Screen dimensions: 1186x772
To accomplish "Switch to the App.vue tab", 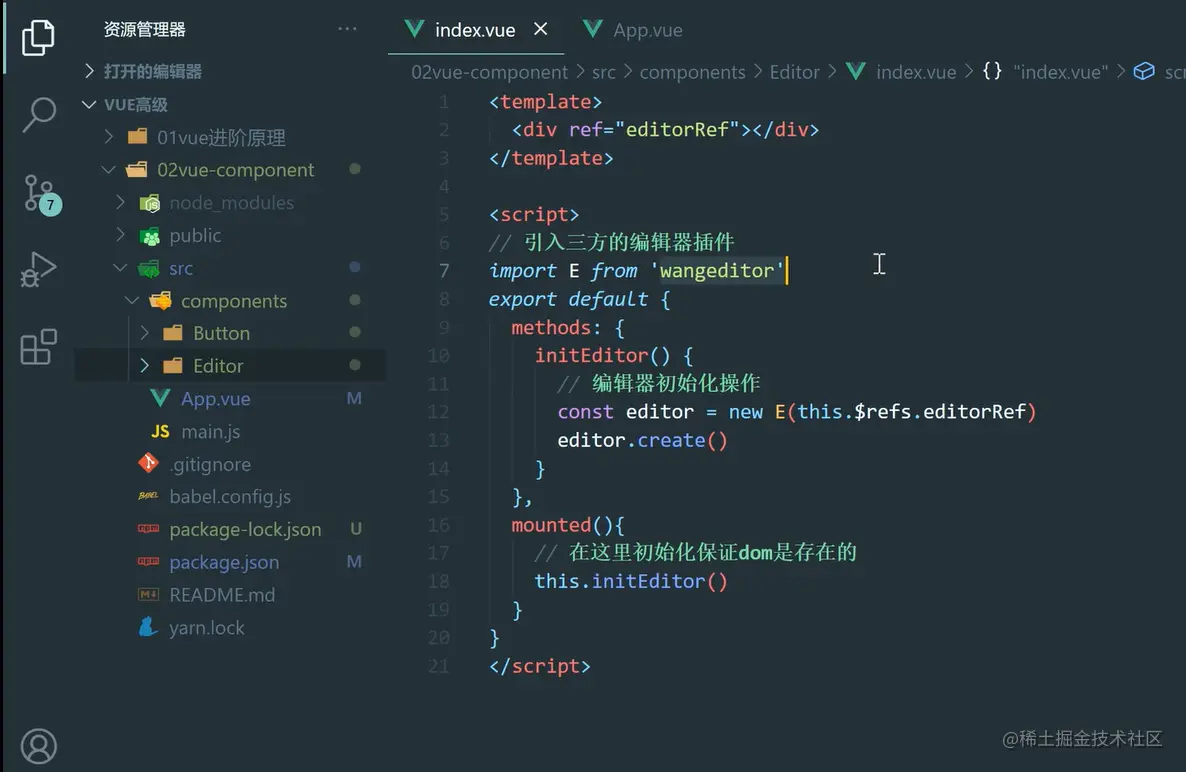I will tap(633, 30).
